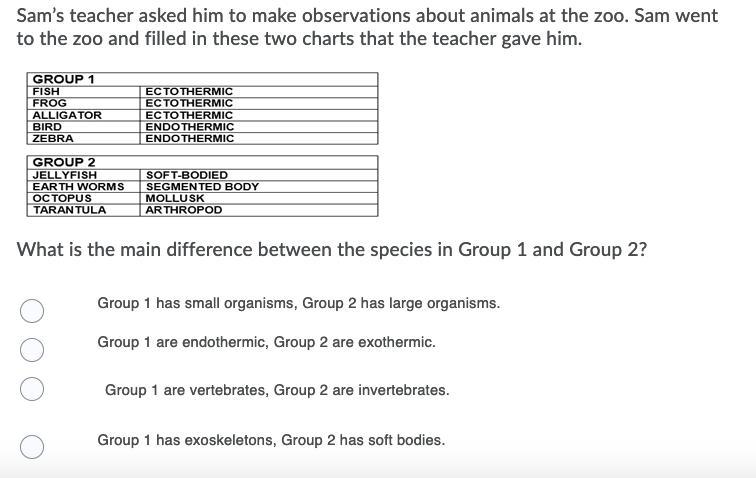Click the FISH cell in Group 1
The width and height of the screenshot is (756, 478).
[83, 92]
